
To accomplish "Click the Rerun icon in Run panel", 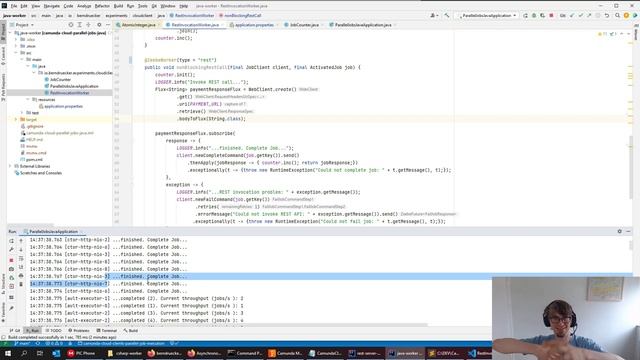I will tap(11, 241).
